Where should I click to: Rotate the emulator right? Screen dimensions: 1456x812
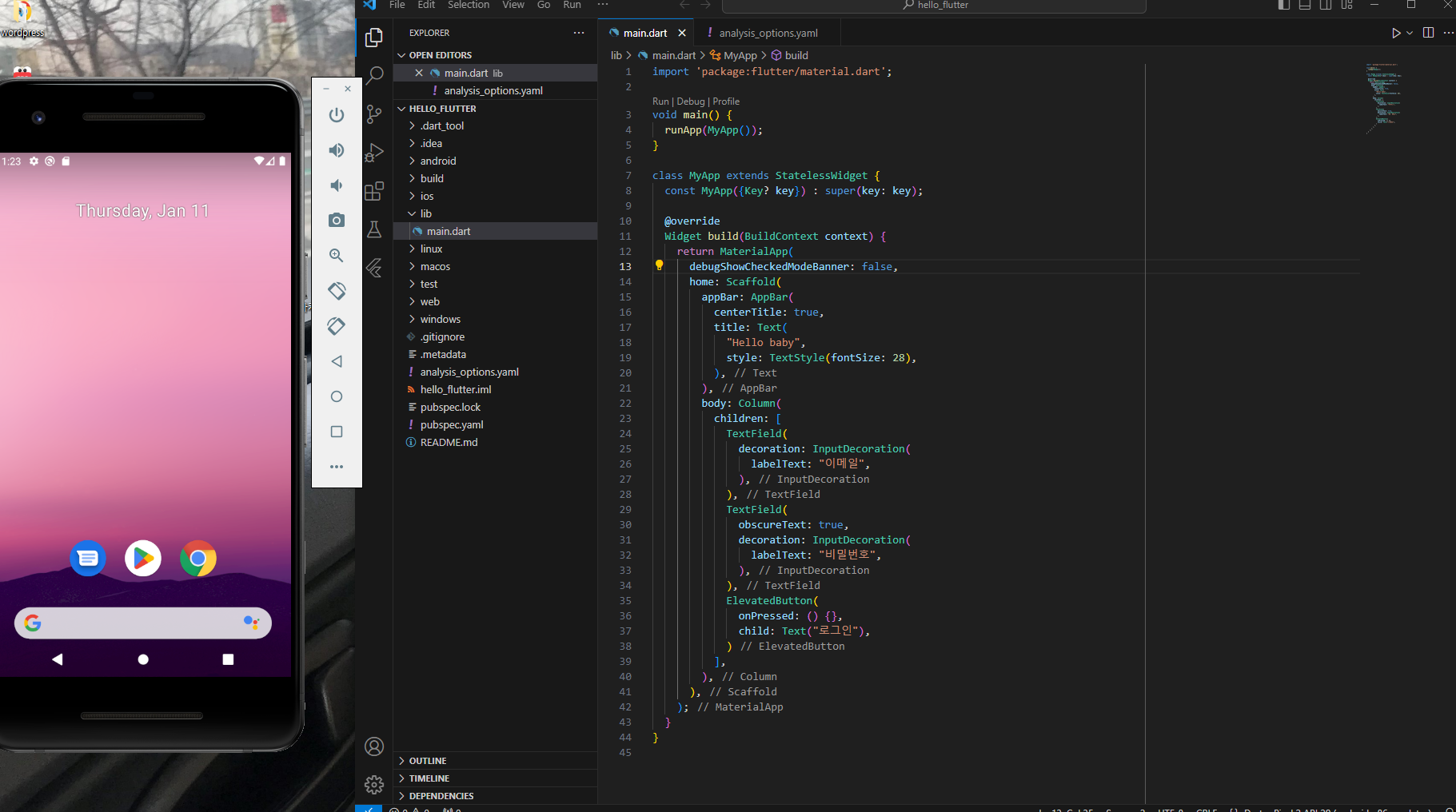point(337,326)
